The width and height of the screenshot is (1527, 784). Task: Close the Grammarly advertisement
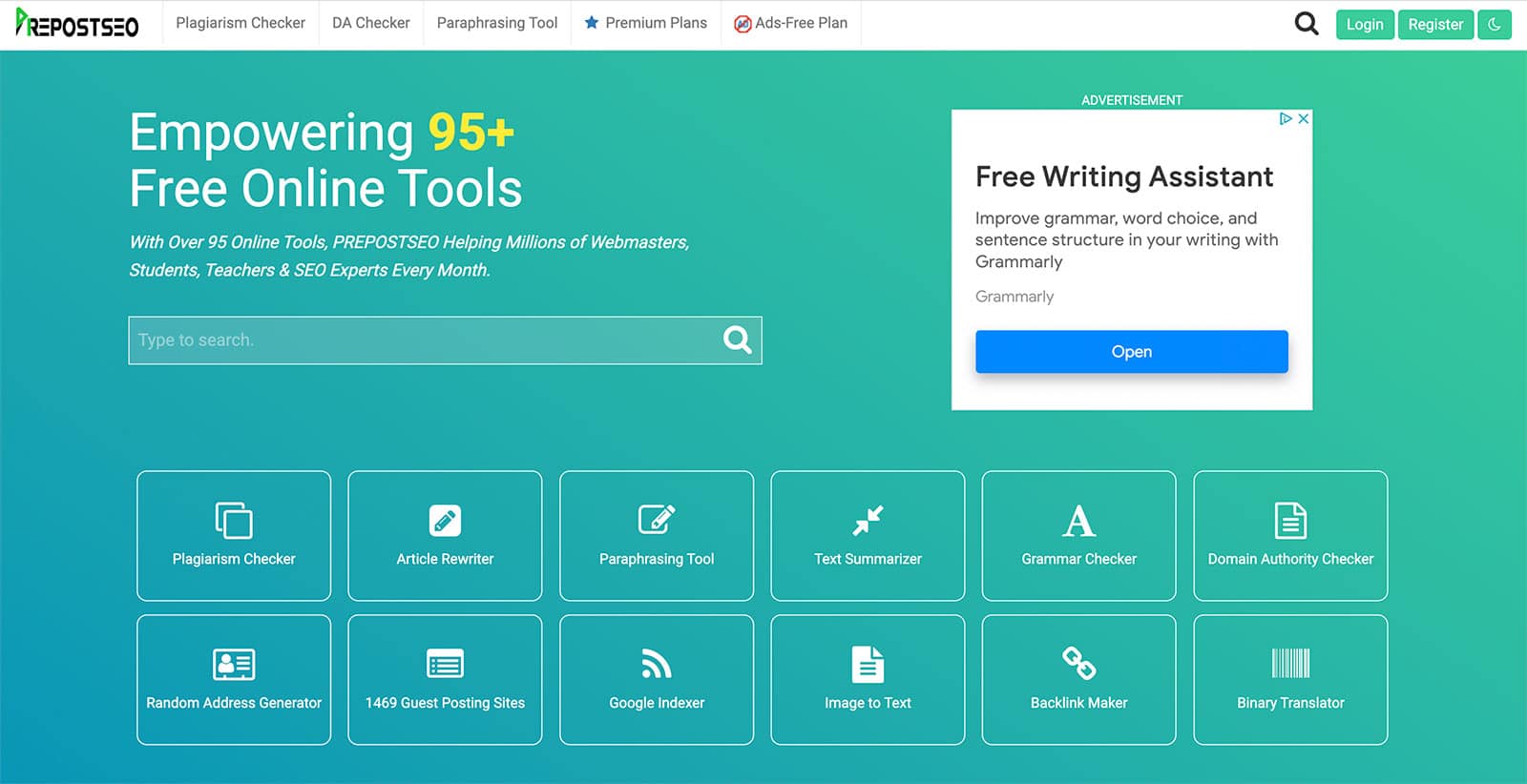tap(1303, 118)
